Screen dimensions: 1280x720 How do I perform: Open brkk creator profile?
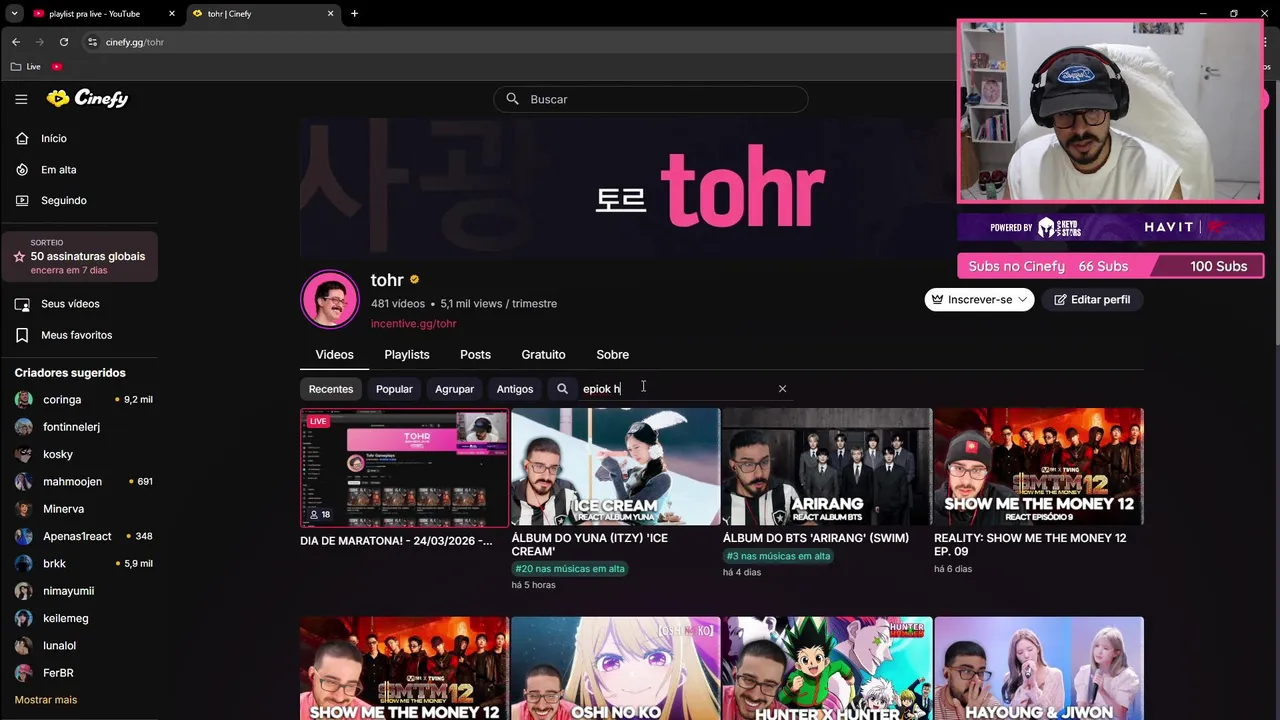54,563
